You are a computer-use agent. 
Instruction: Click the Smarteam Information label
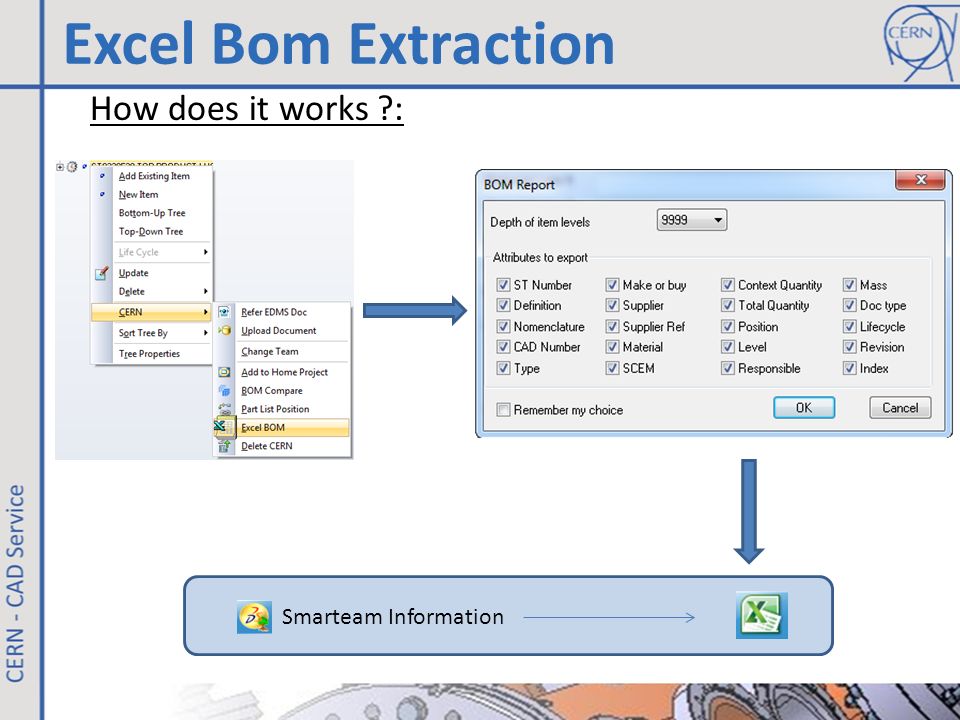point(392,617)
